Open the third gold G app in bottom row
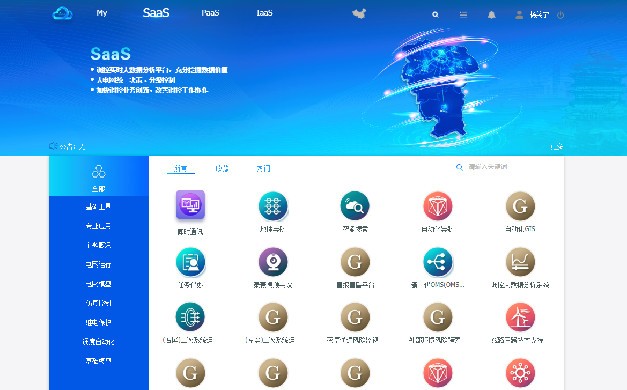 click(355, 373)
